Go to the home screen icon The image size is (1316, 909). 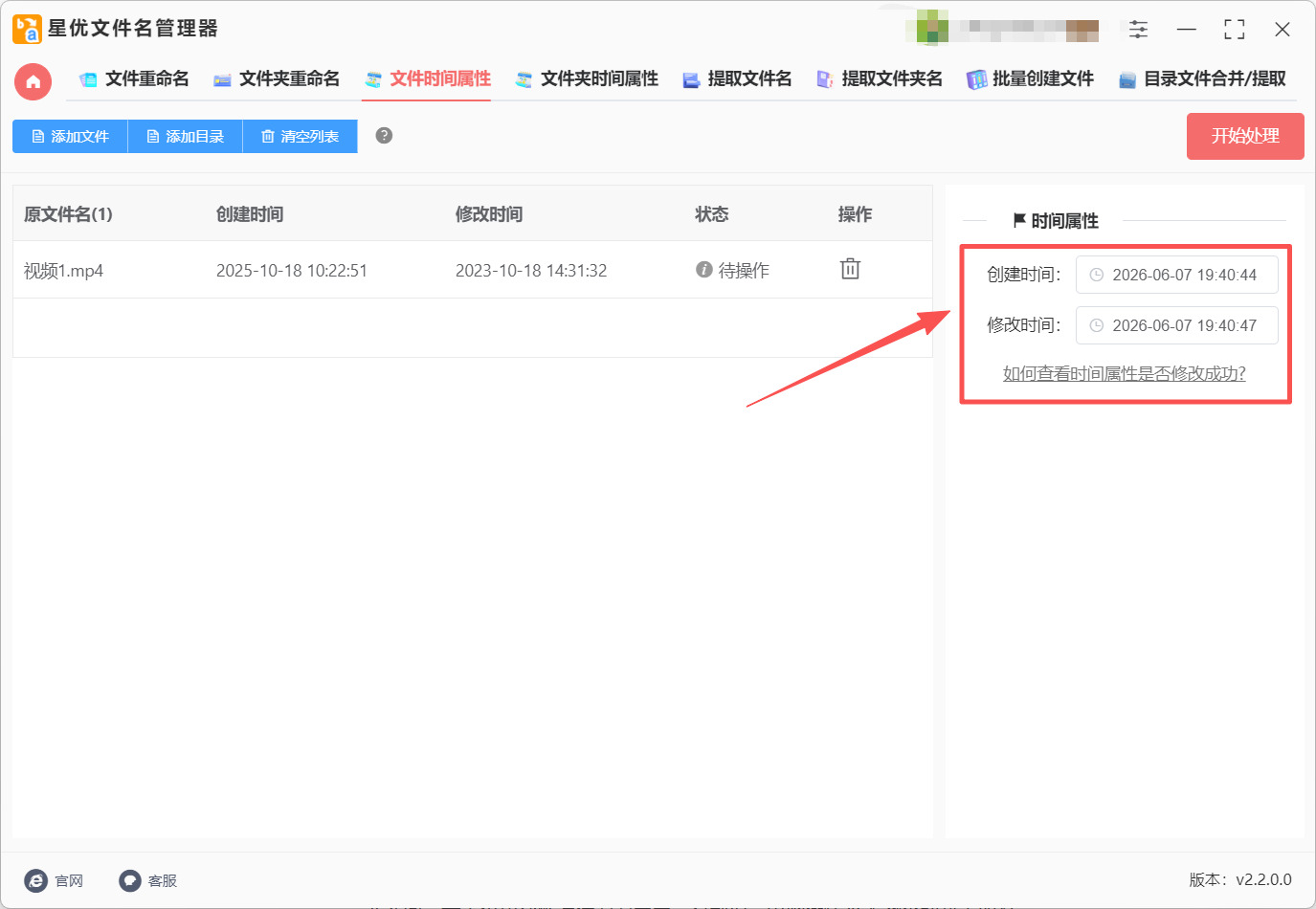(x=33, y=81)
